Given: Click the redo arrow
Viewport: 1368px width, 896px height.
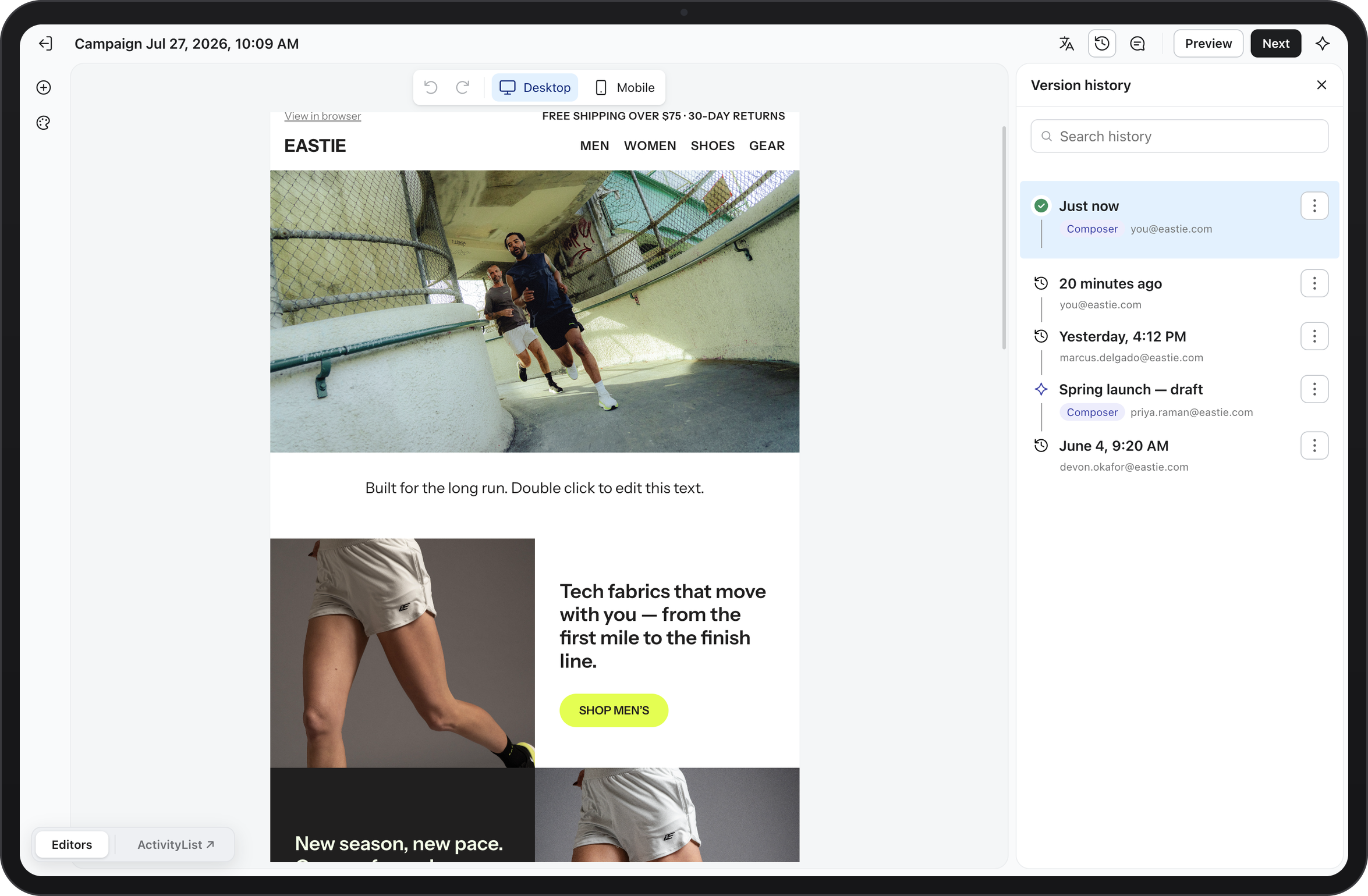Looking at the screenshot, I should (x=463, y=87).
